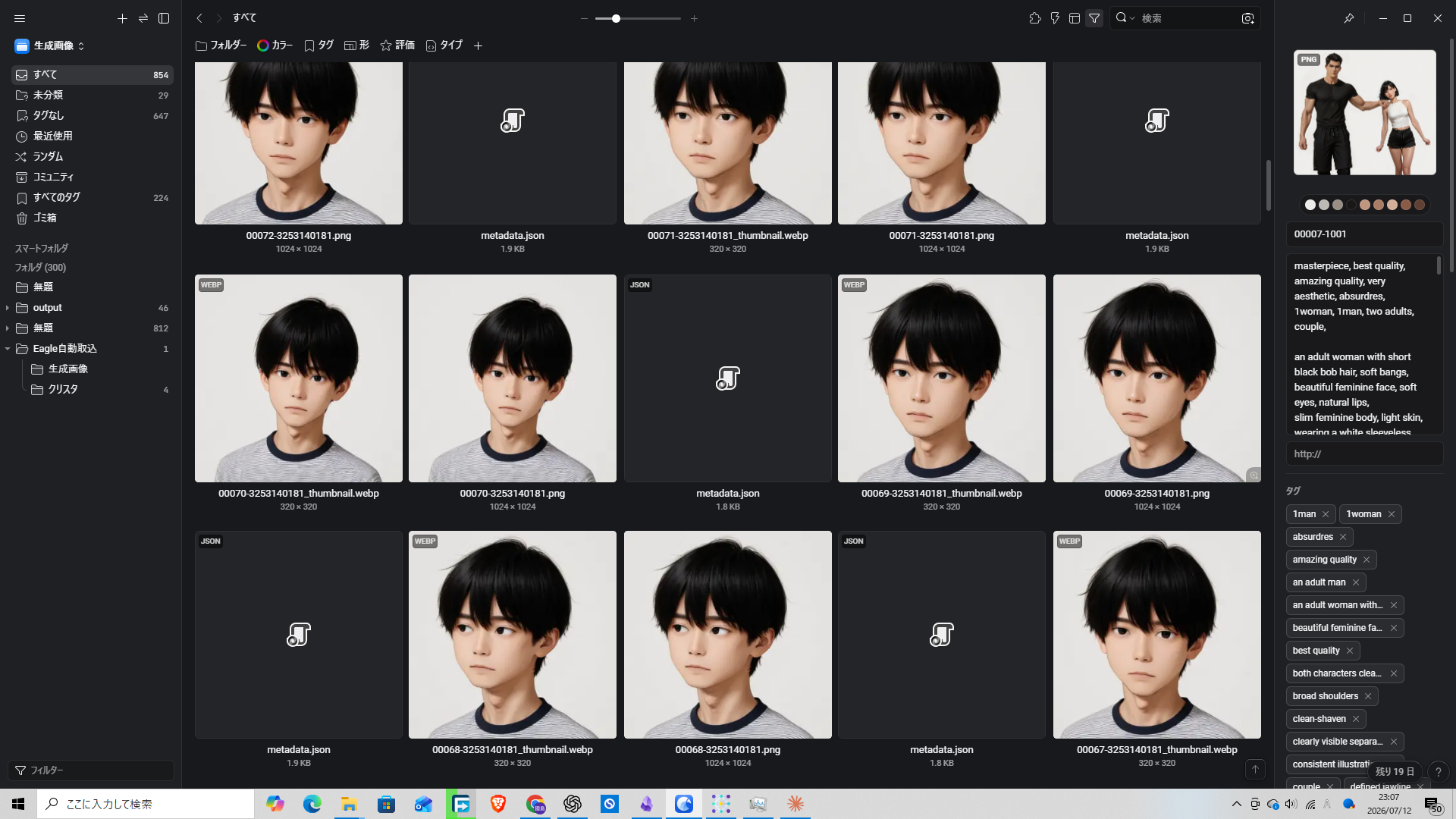Select the 生成画像 subfolder

click(100, 369)
